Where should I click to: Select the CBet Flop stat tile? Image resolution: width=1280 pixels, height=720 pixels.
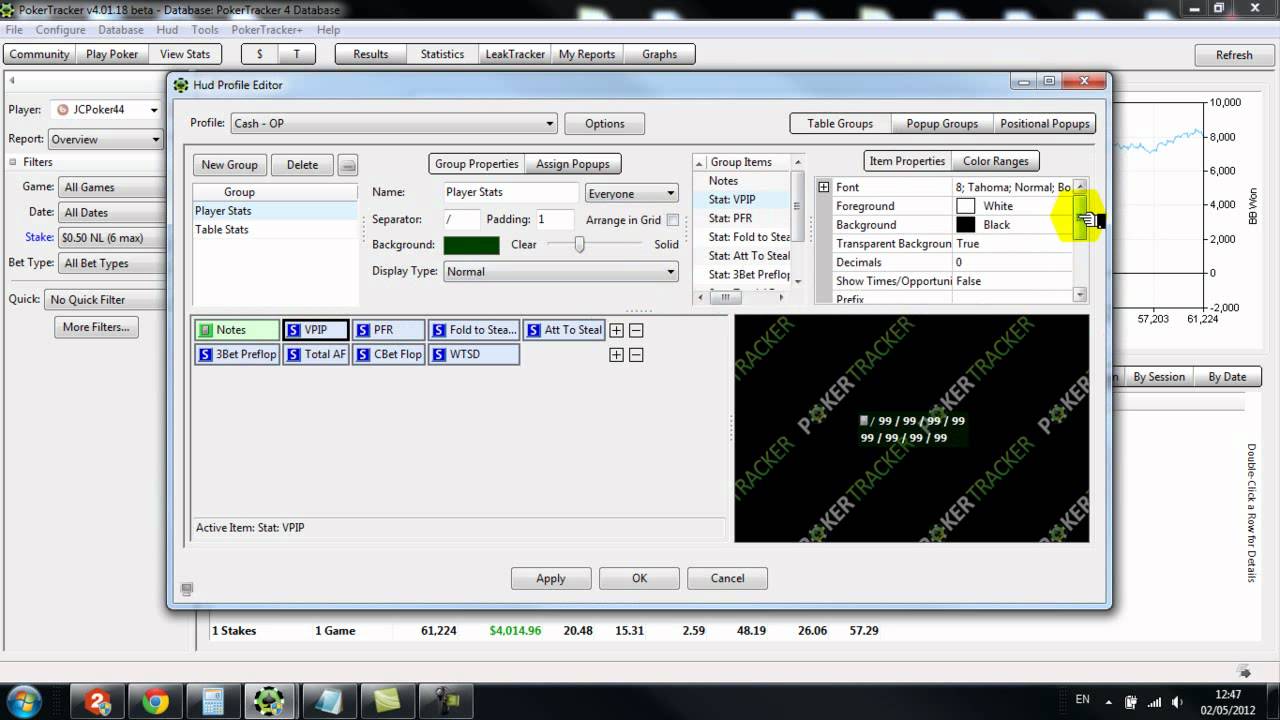tap(388, 354)
